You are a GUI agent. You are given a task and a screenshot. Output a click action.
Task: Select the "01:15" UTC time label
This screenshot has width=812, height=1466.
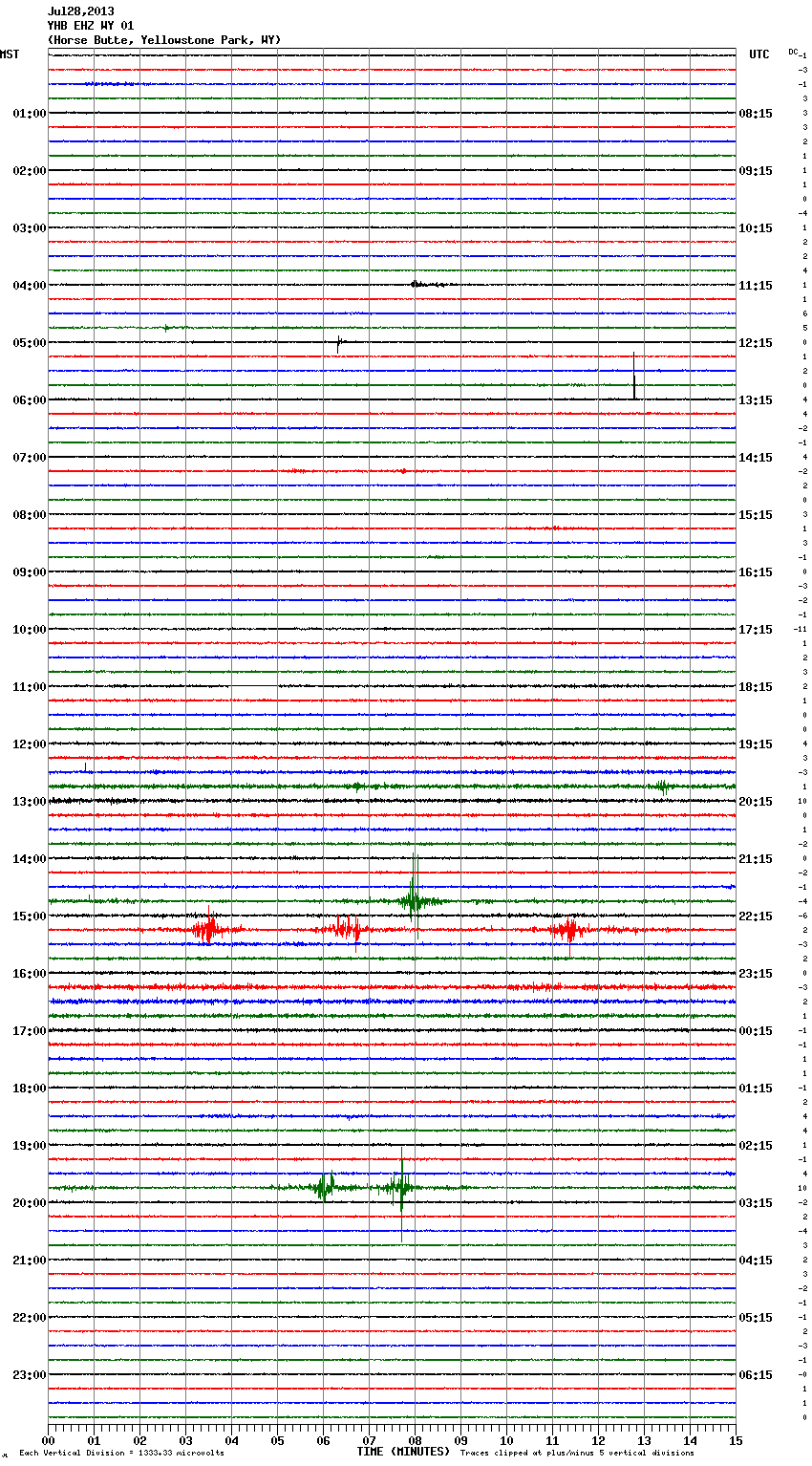[x=756, y=1089]
